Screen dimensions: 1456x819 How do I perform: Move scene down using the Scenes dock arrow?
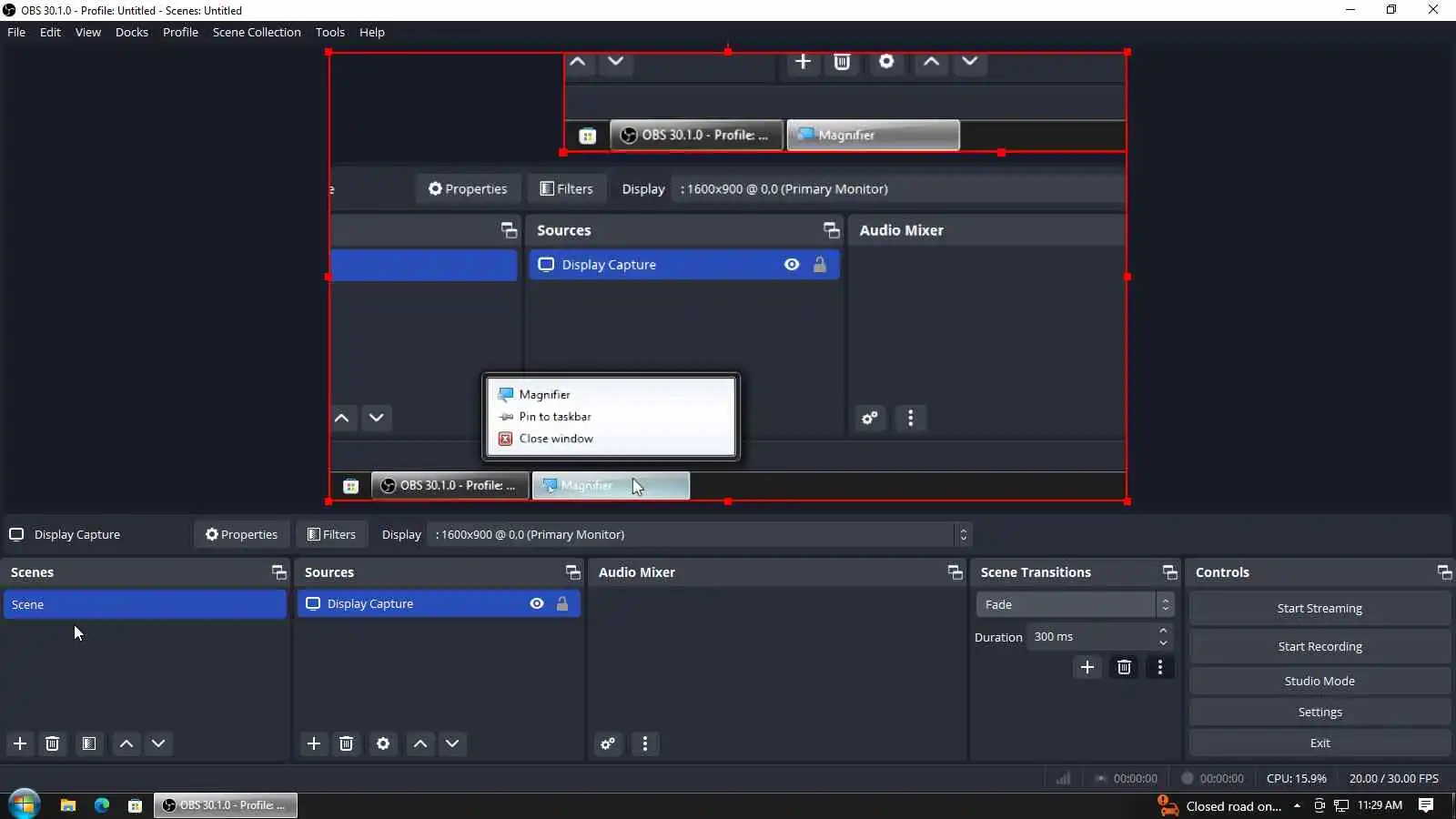158,743
